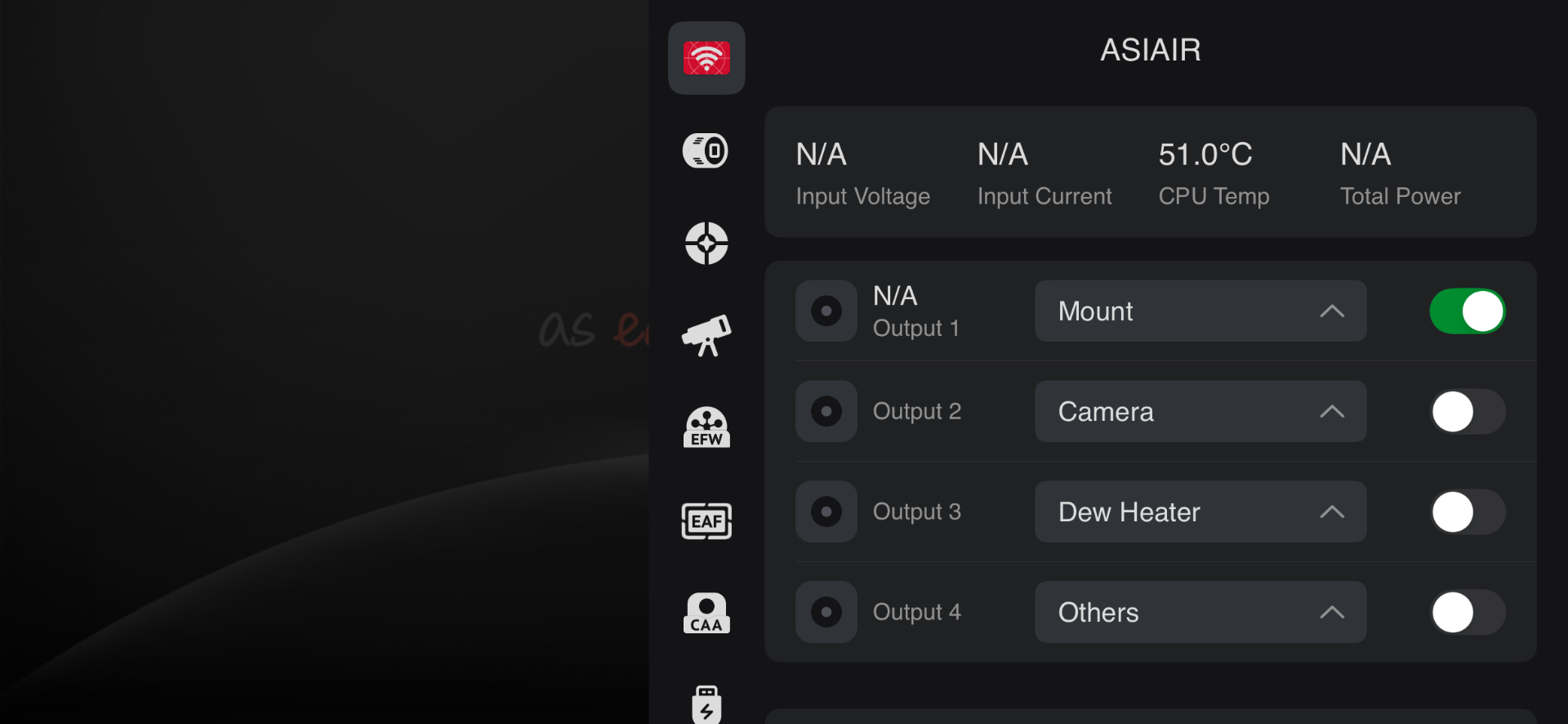Screen dimensions: 1568x724
Task: Click the Output 1 port indicator
Action: point(826,311)
